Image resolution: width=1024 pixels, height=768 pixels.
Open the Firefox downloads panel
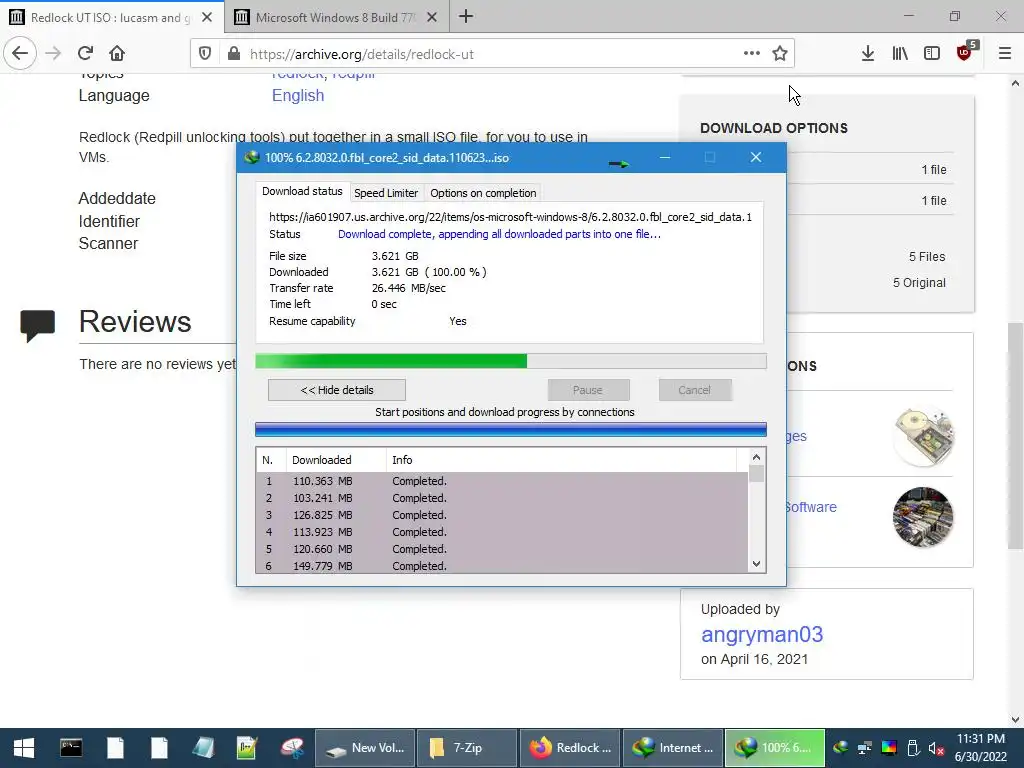[868, 54]
